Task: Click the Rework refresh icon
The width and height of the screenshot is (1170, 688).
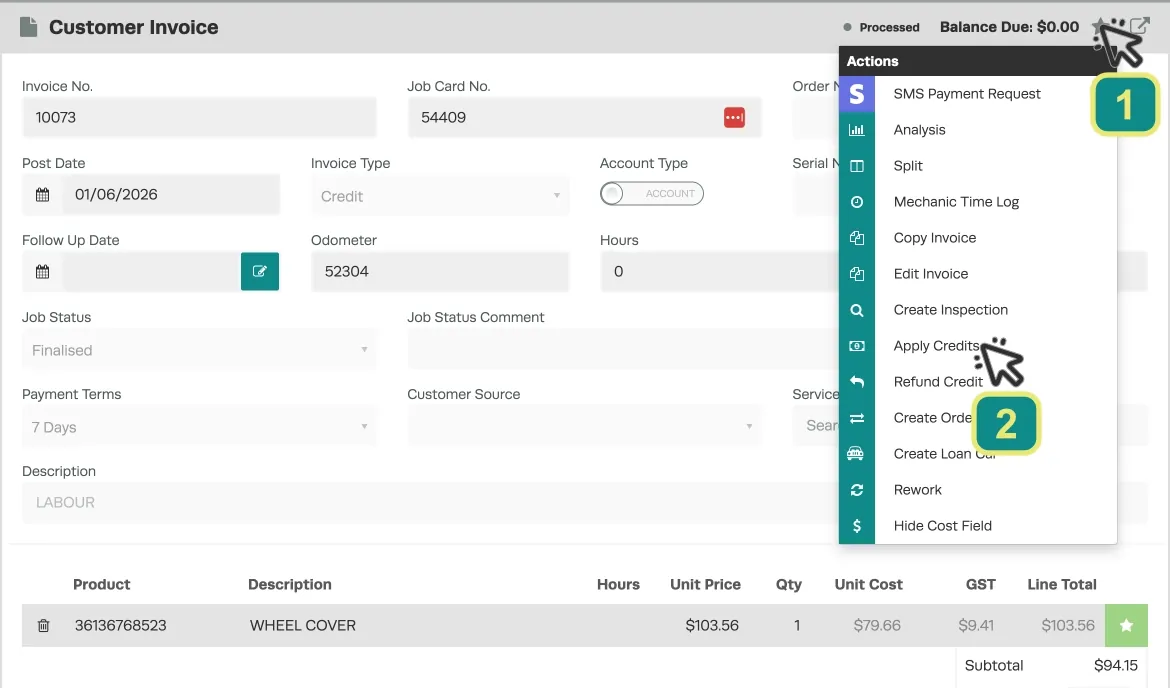Action: [x=857, y=490]
